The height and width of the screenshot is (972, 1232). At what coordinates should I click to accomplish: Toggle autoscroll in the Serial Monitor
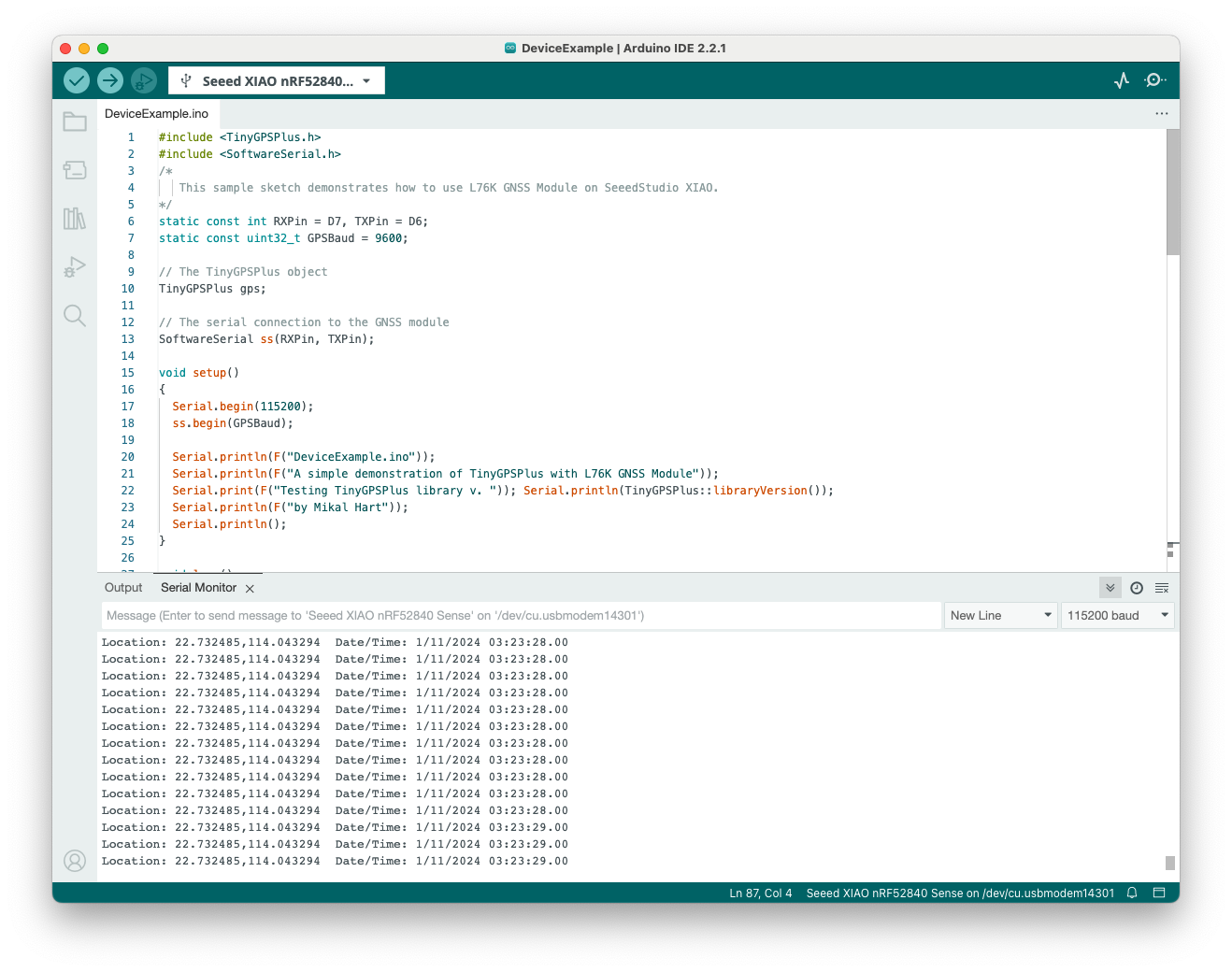pos(1110,588)
